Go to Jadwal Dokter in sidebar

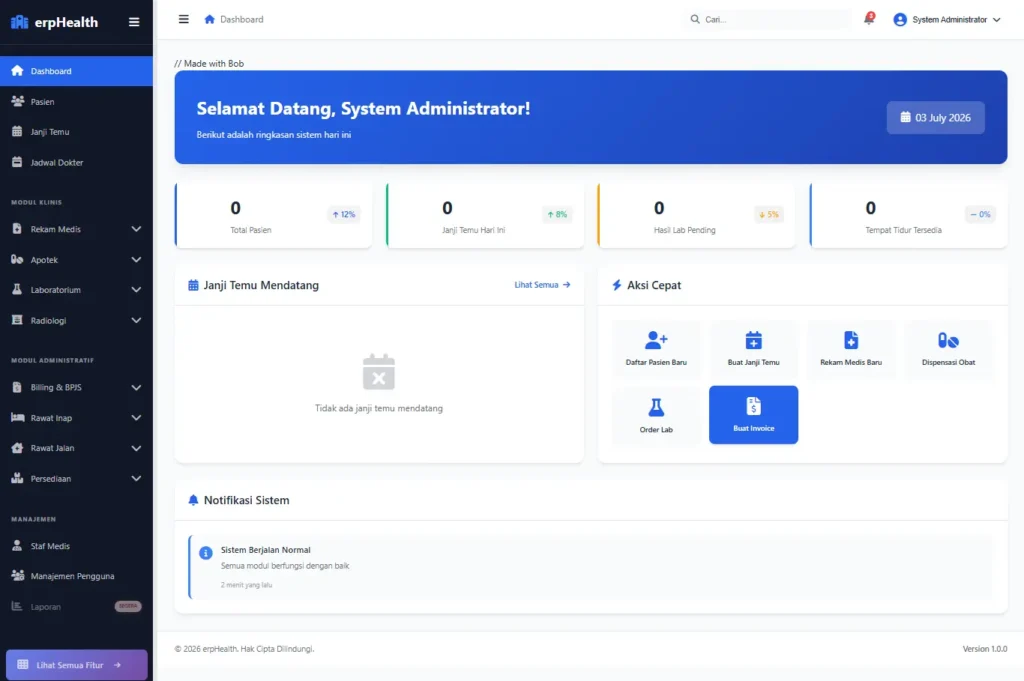tap(76, 162)
